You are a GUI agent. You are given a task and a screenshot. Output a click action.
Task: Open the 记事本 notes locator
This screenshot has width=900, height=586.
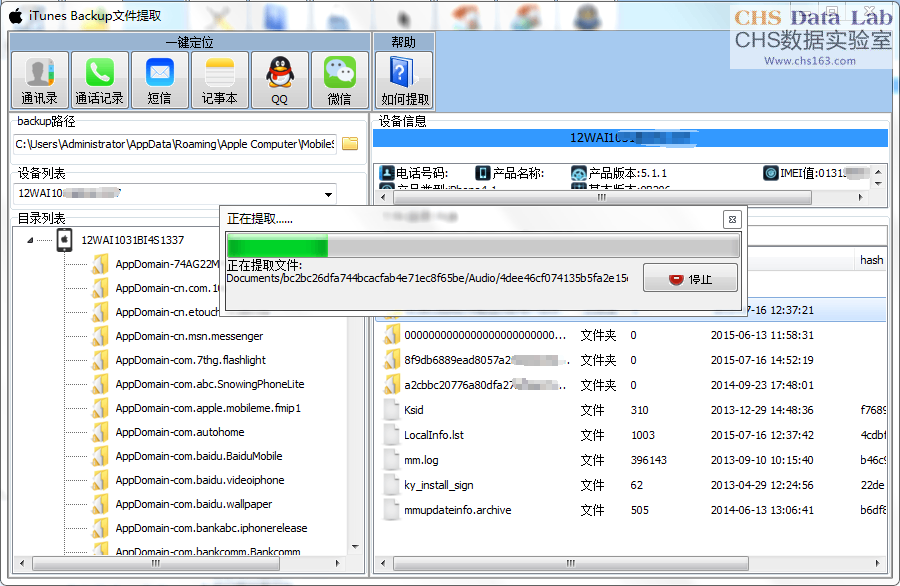[x=220, y=80]
